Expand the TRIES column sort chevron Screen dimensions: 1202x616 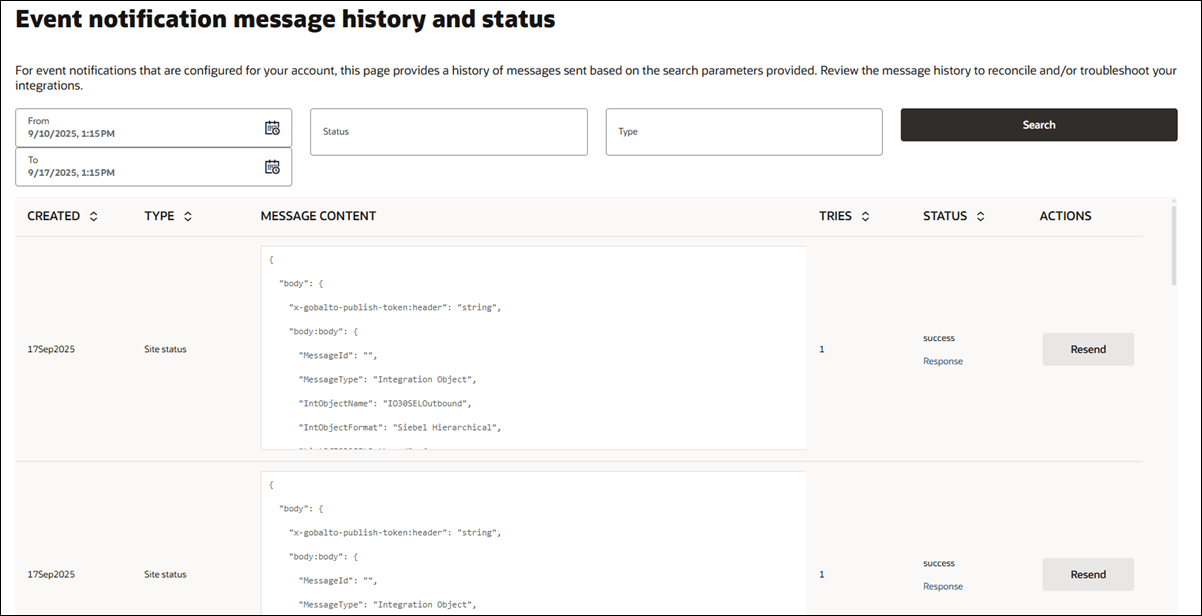866,215
